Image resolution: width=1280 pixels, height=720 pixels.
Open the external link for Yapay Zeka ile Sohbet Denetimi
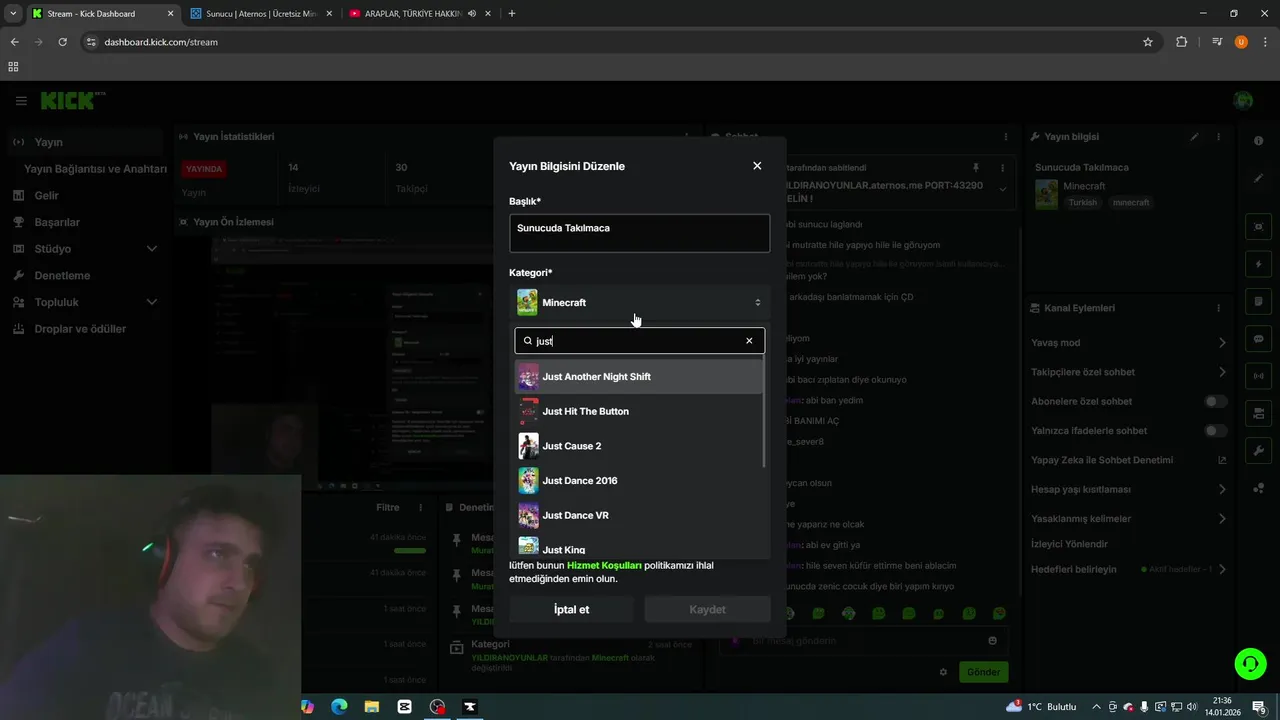1222,460
